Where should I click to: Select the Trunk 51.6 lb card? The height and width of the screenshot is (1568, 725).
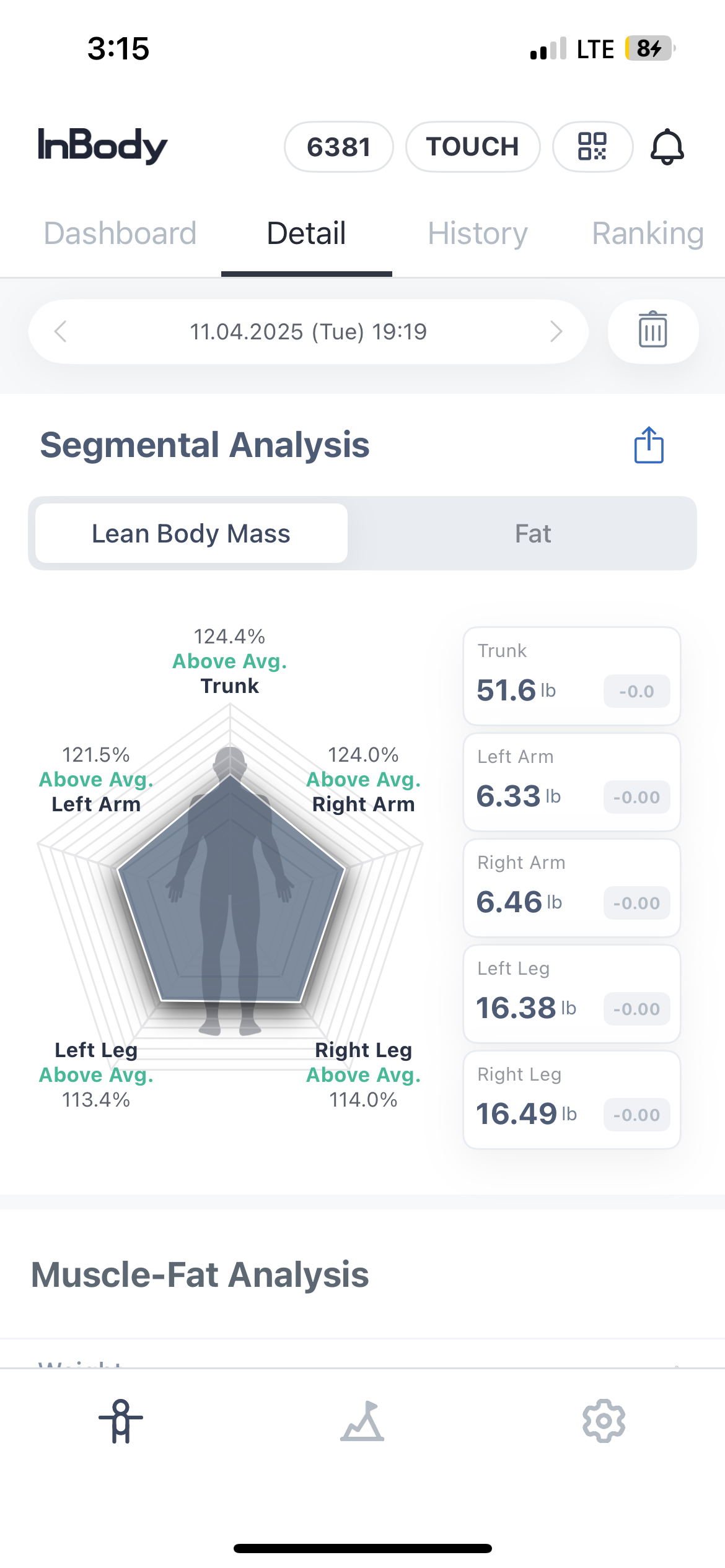pyautogui.click(x=571, y=676)
